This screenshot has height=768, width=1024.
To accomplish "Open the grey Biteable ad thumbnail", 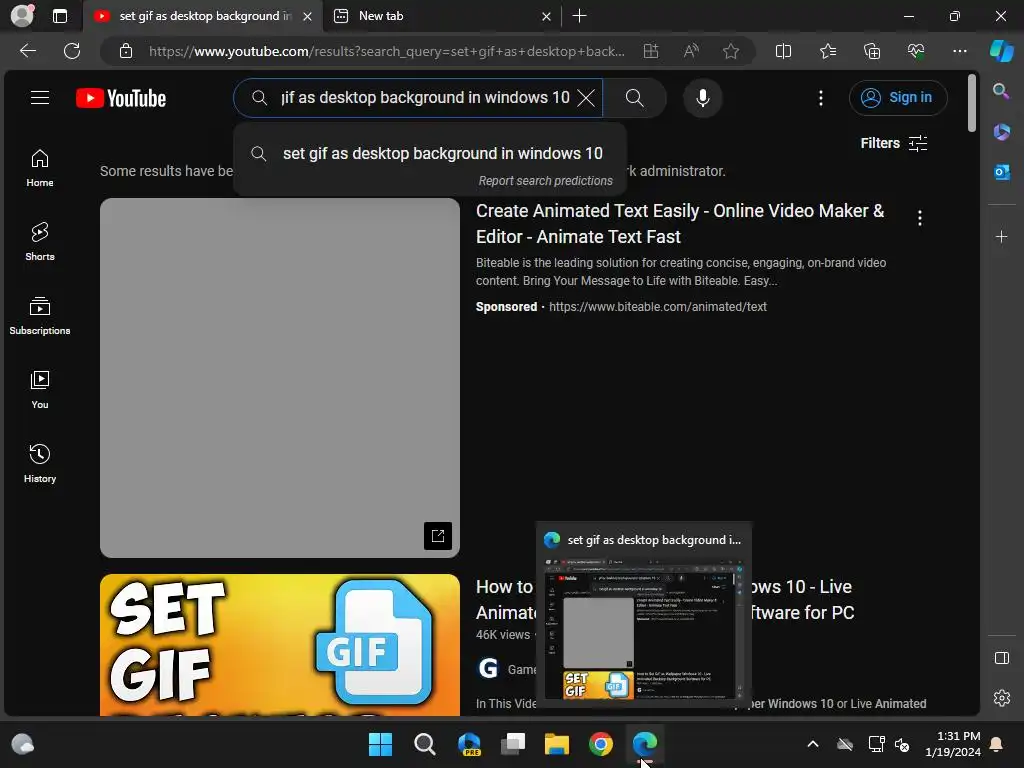I will point(280,377).
